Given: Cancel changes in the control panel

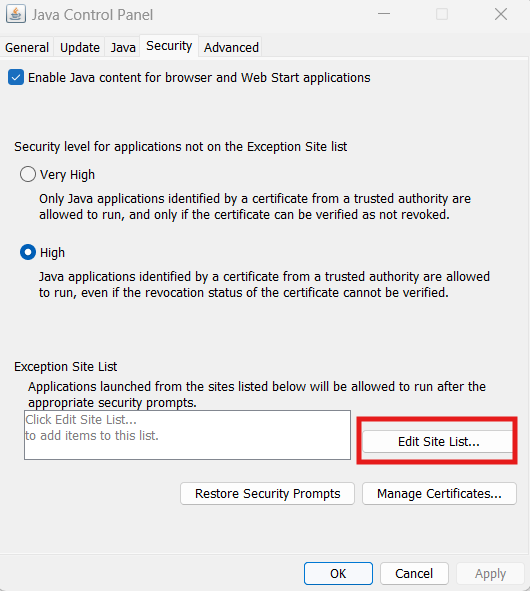Looking at the screenshot, I should [x=414, y=573].
